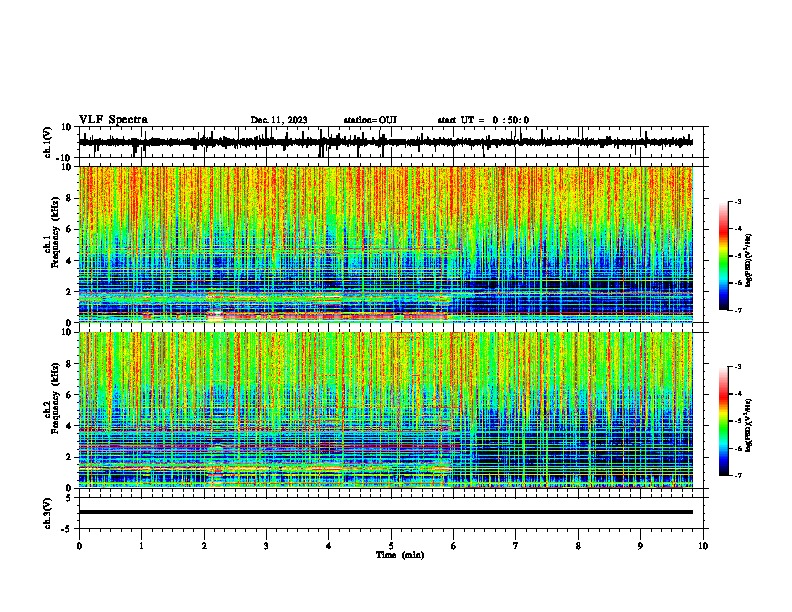The height and width of the screenshot is (612, 792).
Task: Click the "8" kHz tick of ch.2 spectrogram
Action: point(69,364)
